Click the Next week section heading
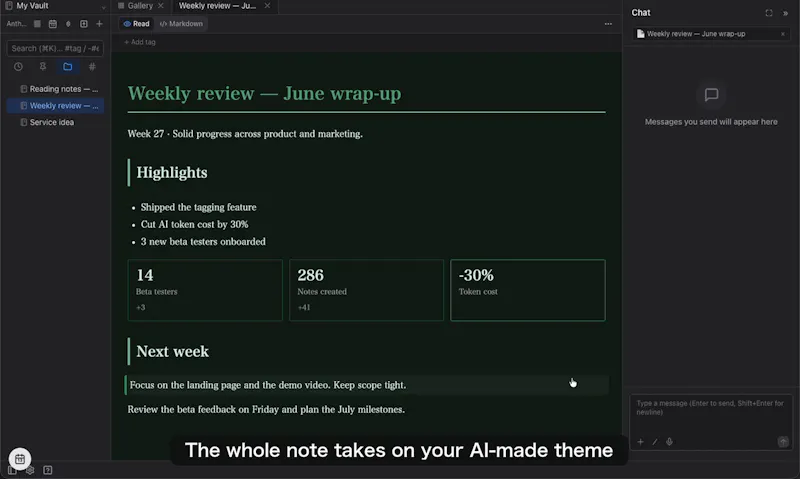Screen dimensions: 800x479 [172, 351]
